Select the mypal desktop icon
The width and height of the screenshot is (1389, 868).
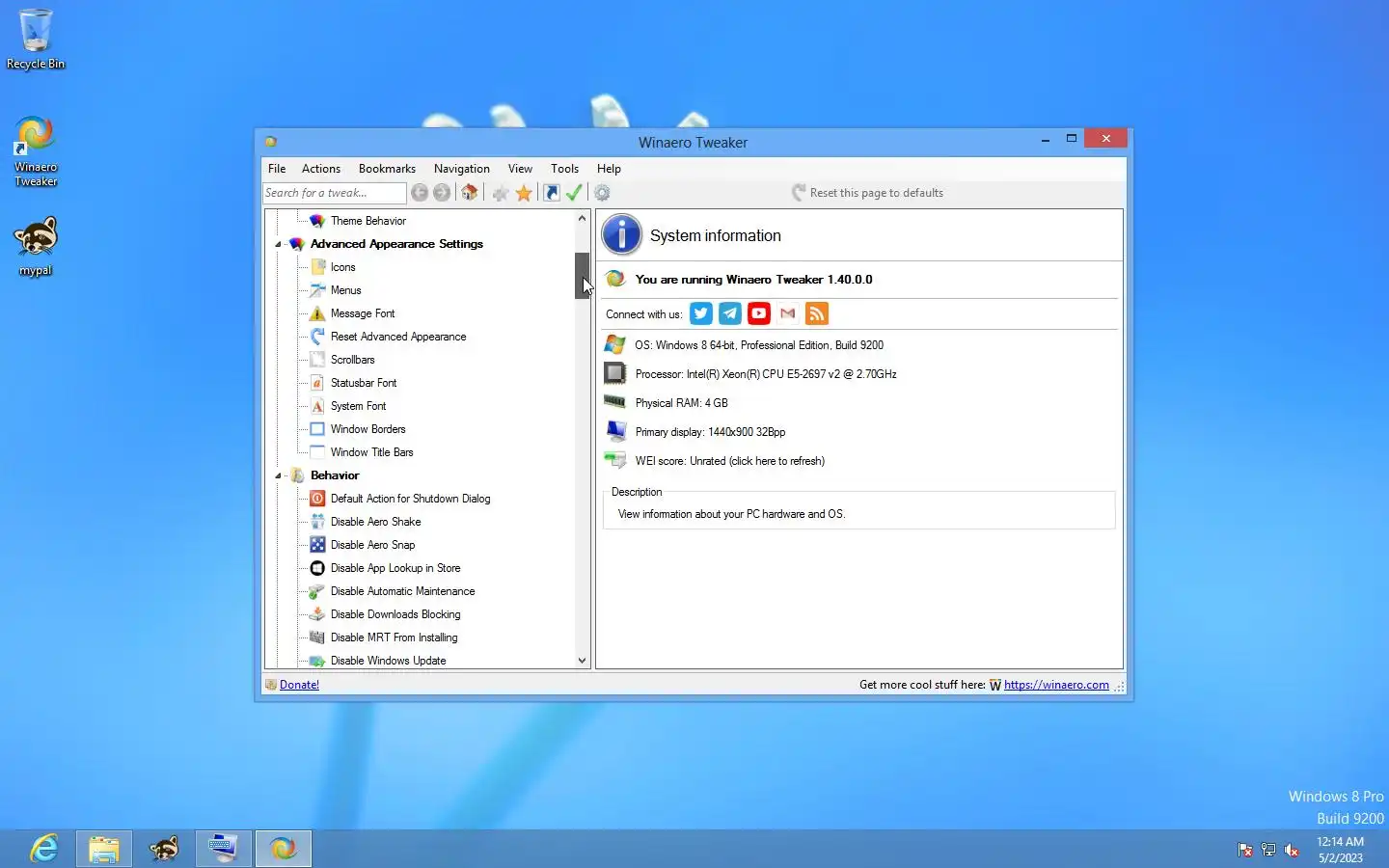click(x=36, y=245)
